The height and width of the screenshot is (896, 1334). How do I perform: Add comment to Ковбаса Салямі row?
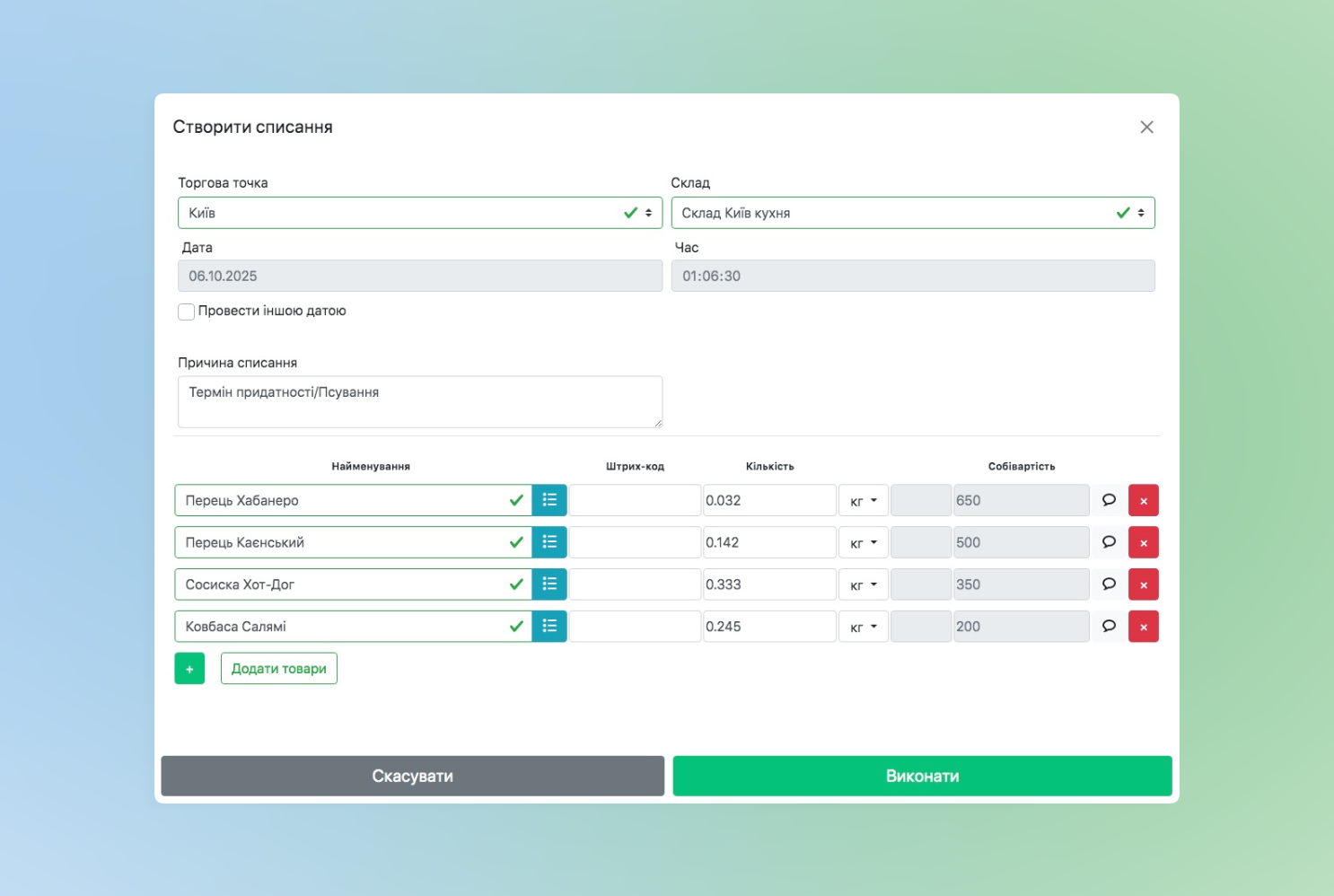click(x=1109, y=627)
